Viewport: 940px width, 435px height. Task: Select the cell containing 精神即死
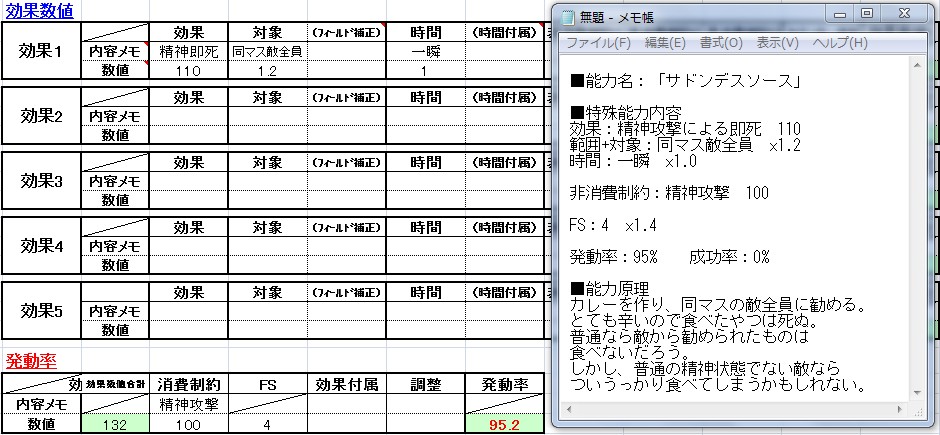coord(188,51)
